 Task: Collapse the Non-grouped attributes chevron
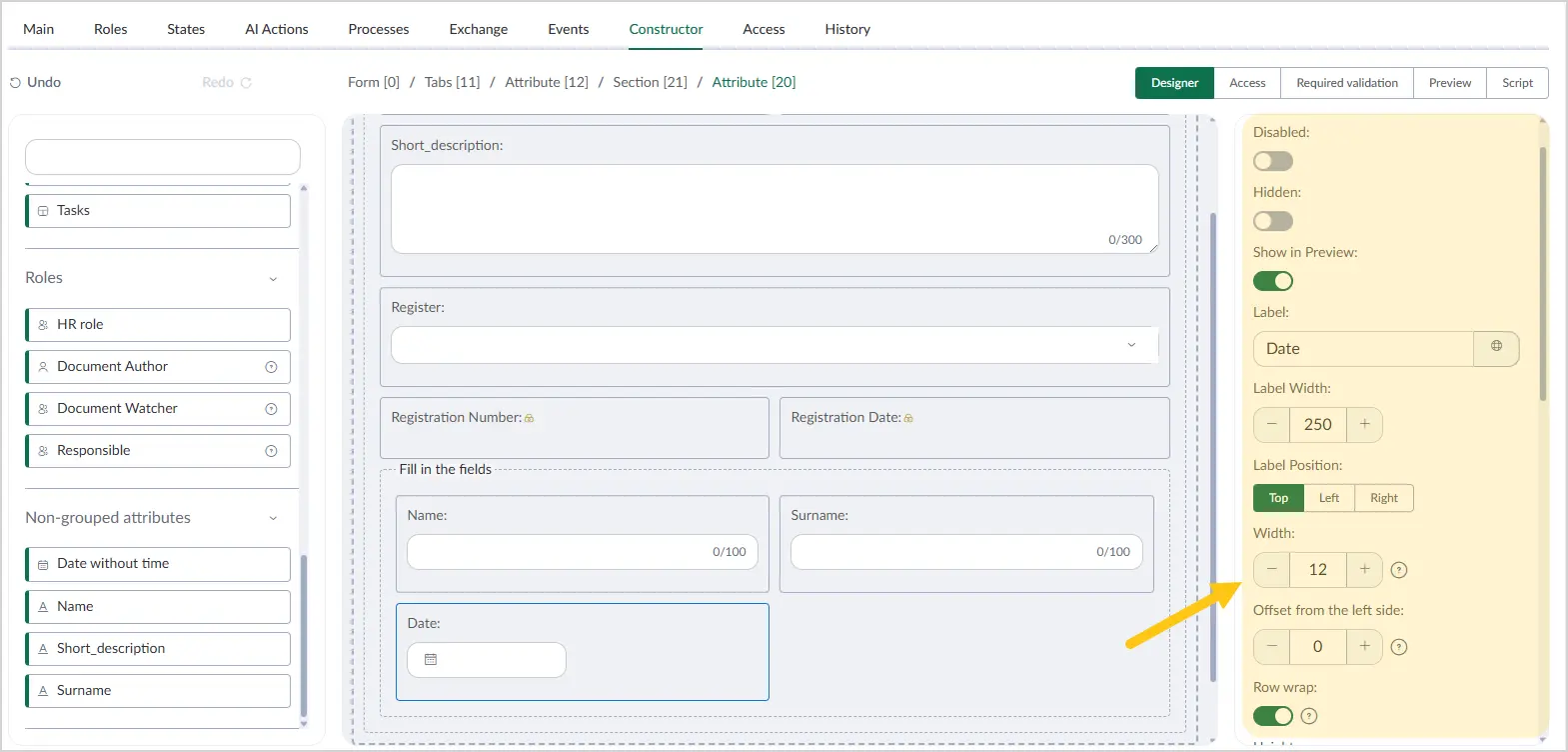(x=273, y=518)
